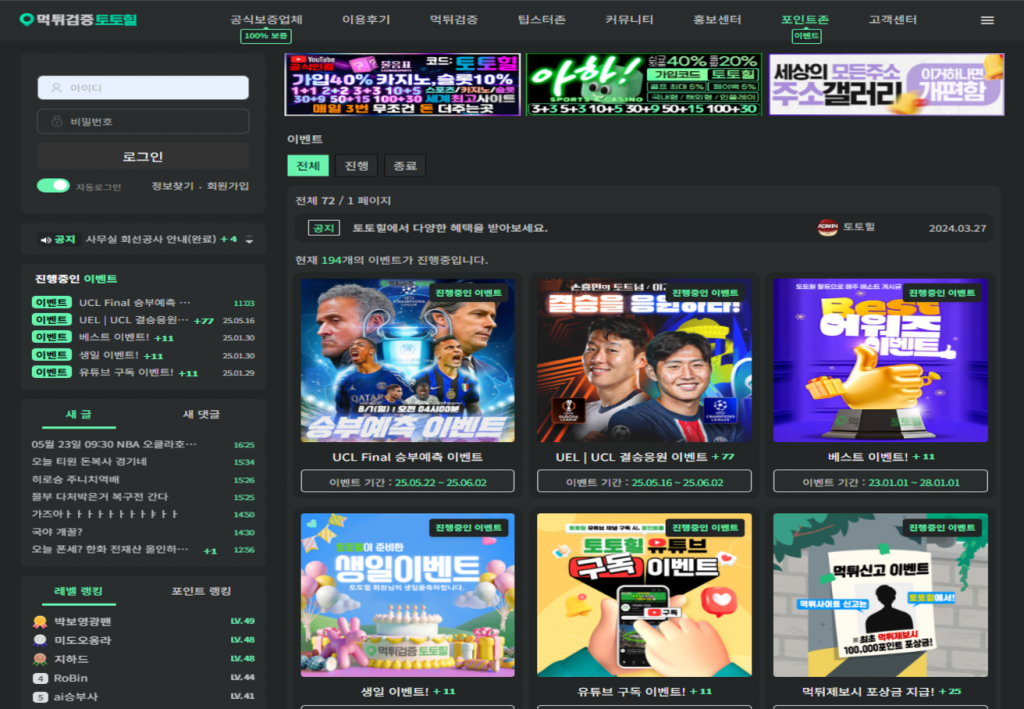Image resolution: width=1024 pixels, height=709 pixels.
Task: Open 팁스터존 in the top navigation
Action: click(541, 20)
